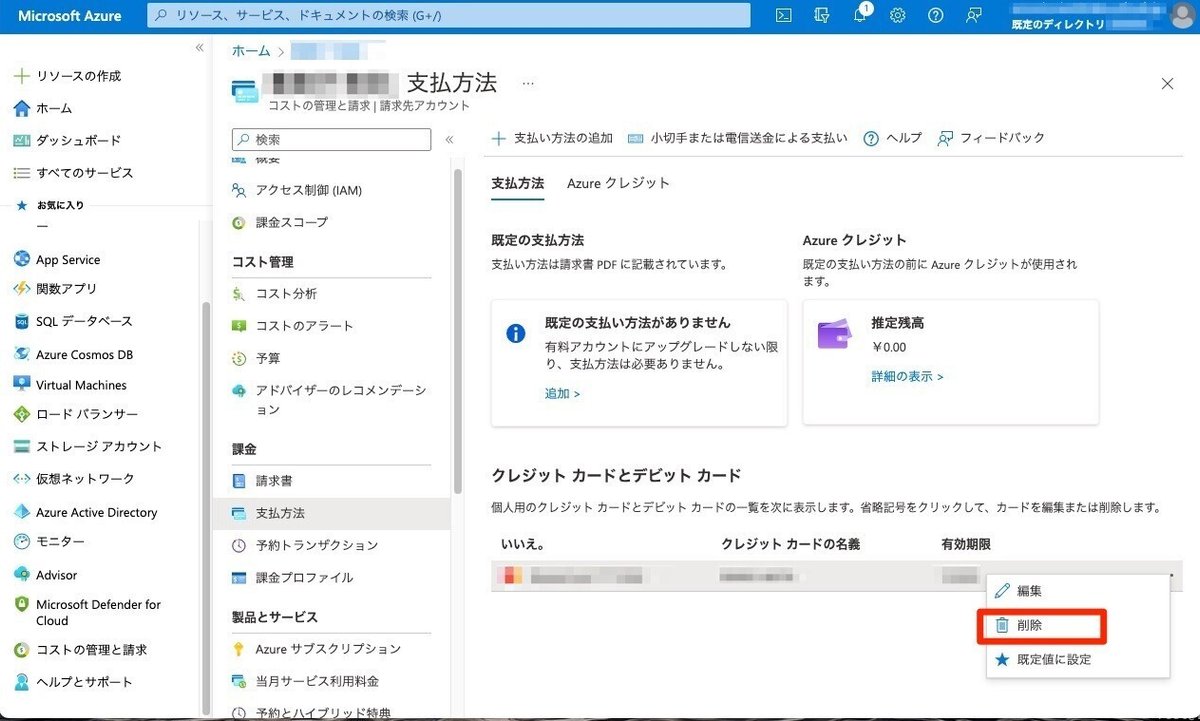Click the Advisor icon
This screenshot has height=721, width=1200.
pos(21,575)
